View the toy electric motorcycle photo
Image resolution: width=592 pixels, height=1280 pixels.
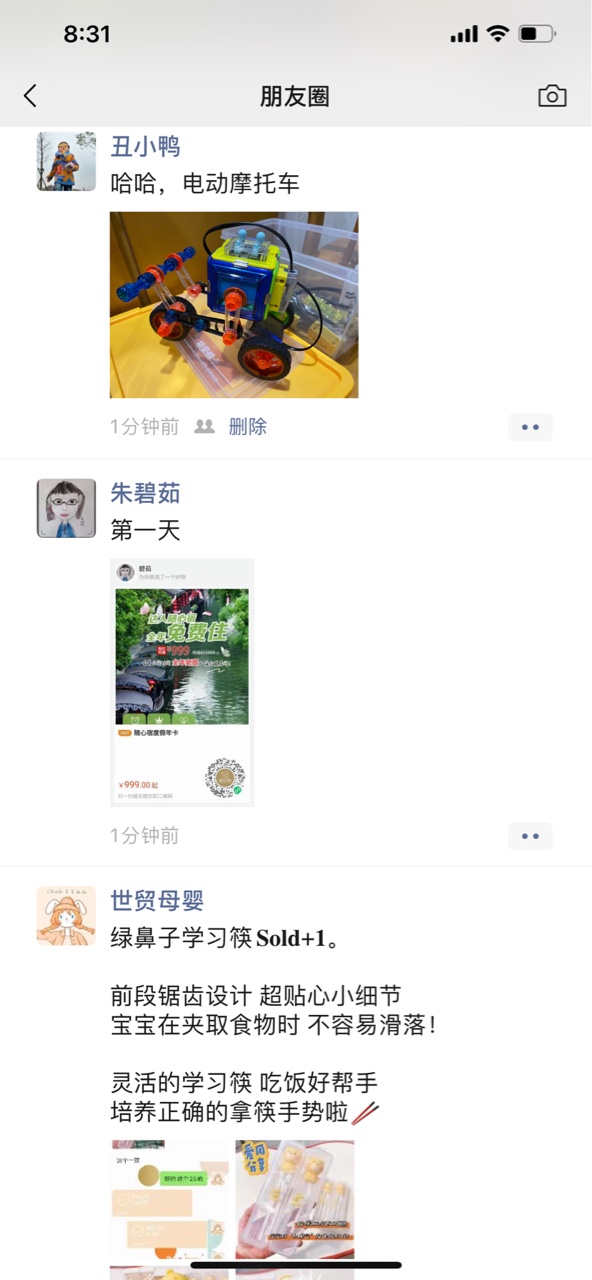(x=234, y=305)
